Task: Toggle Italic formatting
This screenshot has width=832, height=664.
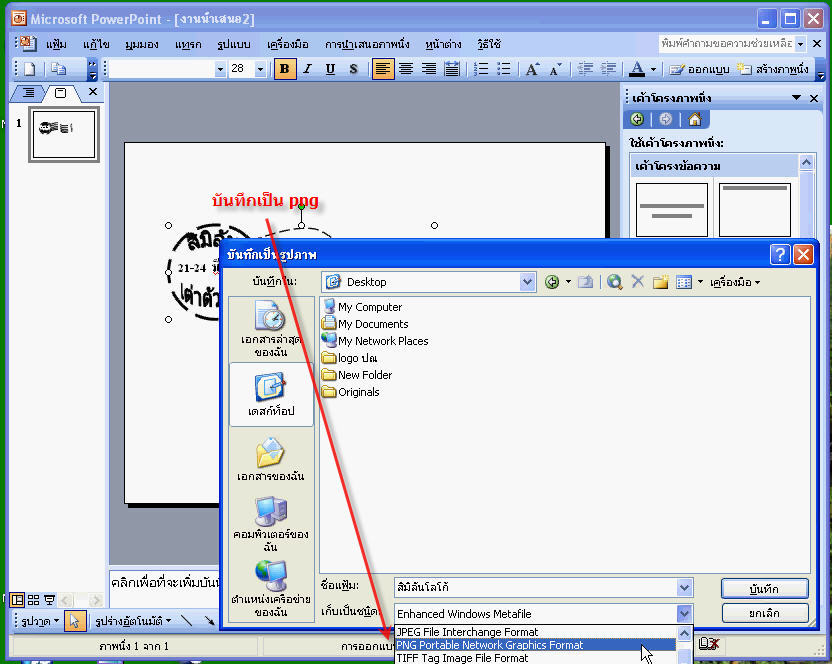Action: pos(307,69)
